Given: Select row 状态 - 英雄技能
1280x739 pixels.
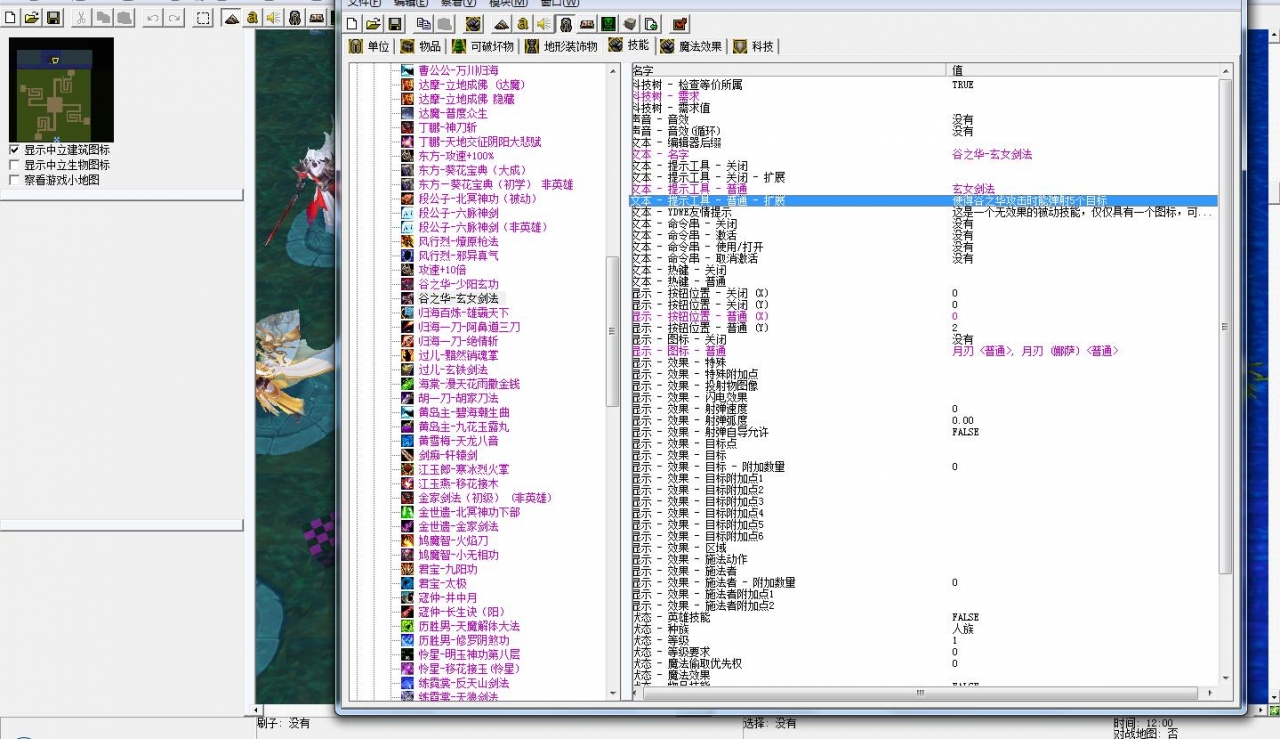Looking at the screenshot, I should [x=924, y=617].
